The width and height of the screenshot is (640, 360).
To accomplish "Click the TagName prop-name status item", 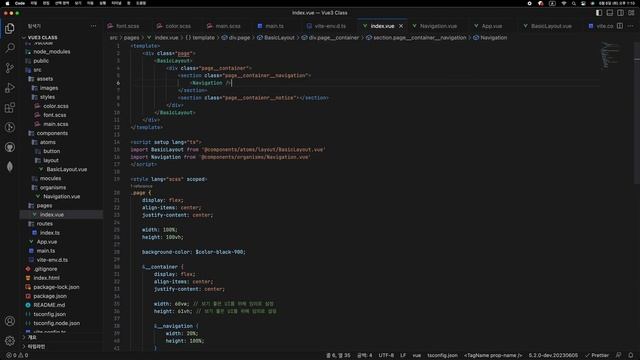I will click(493, 355).
